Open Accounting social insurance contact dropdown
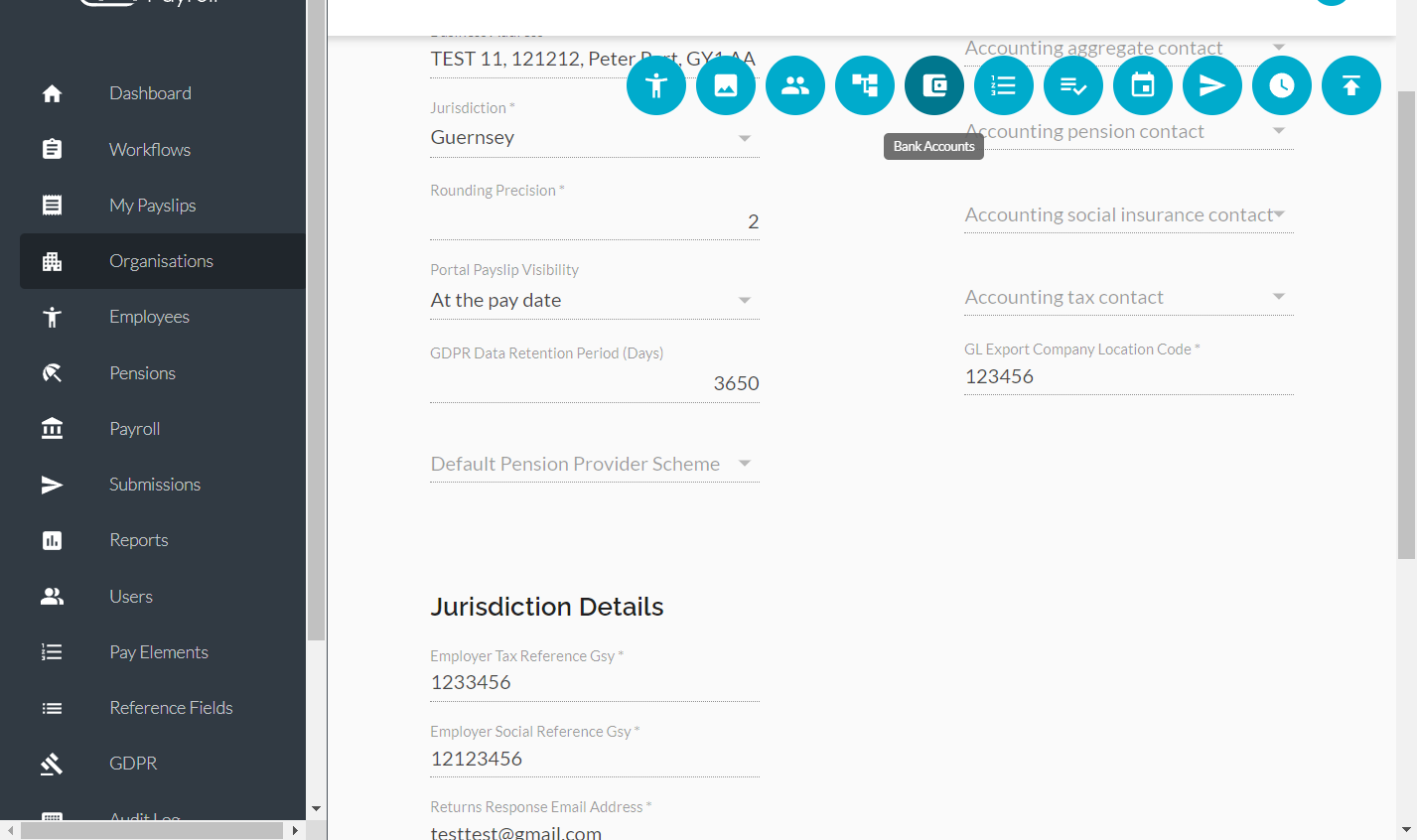This screenshot has height=840, width=1417. [1129, 214]
